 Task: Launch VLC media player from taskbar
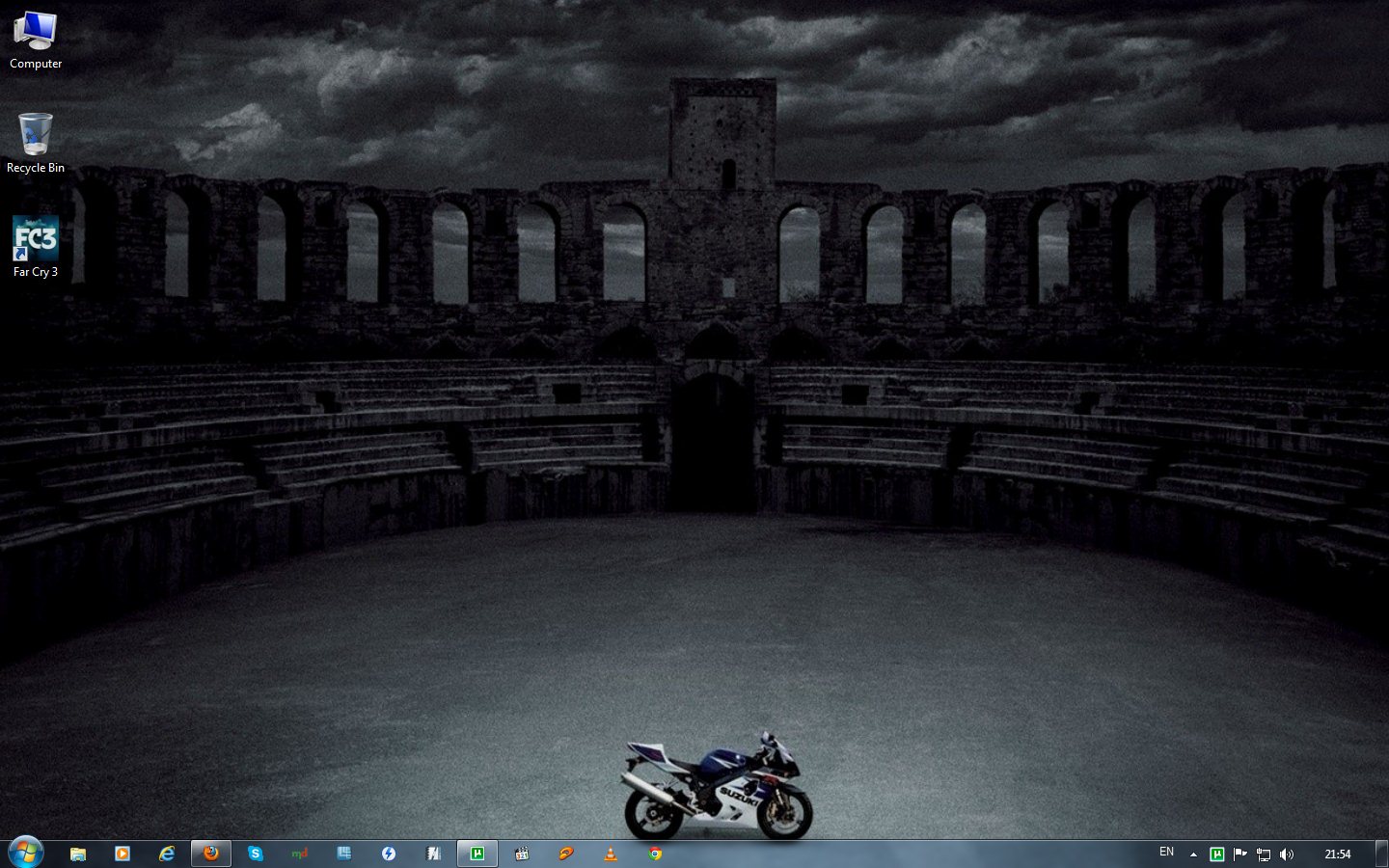[x=611, y=854]
